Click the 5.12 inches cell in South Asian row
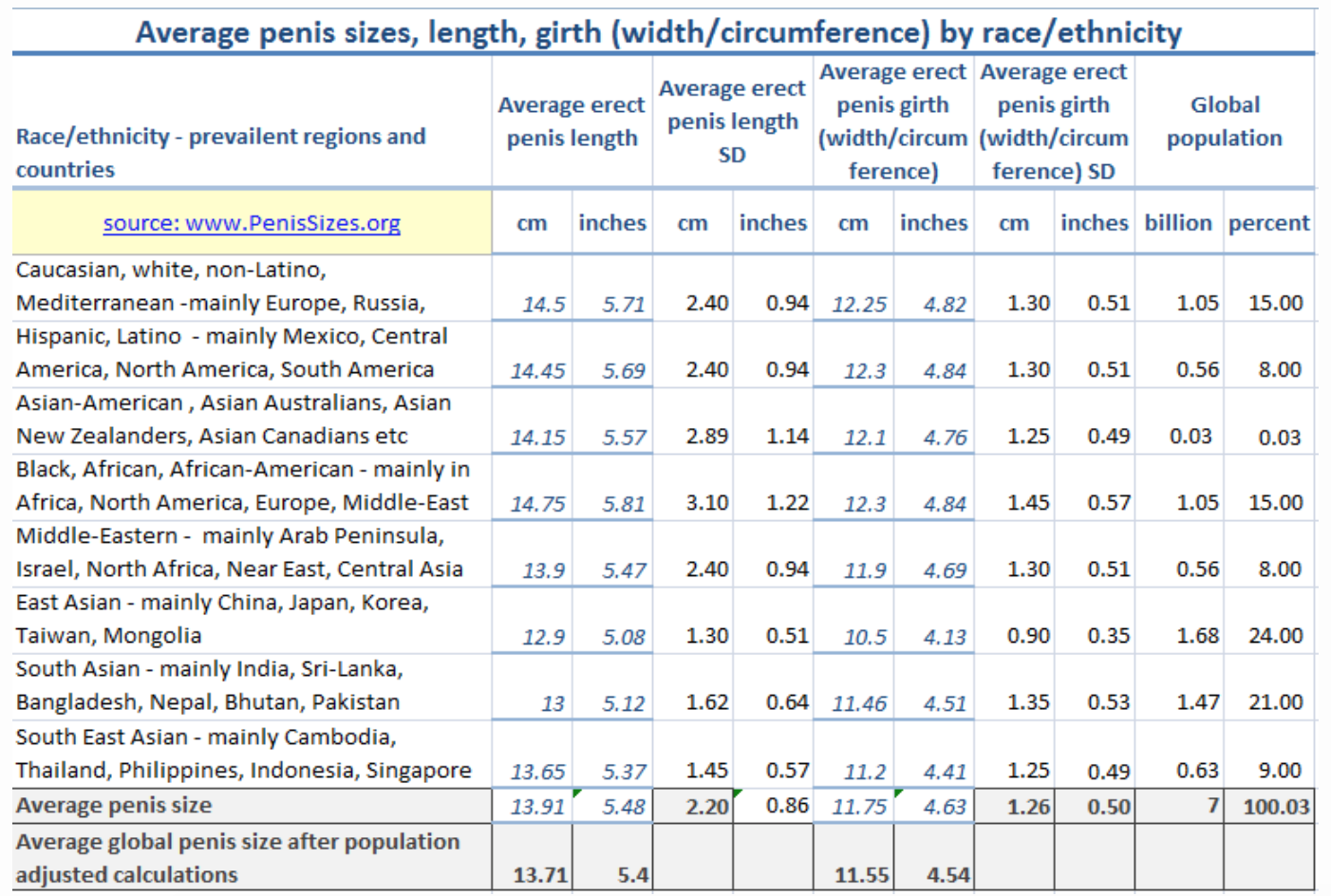 [624, 703]
